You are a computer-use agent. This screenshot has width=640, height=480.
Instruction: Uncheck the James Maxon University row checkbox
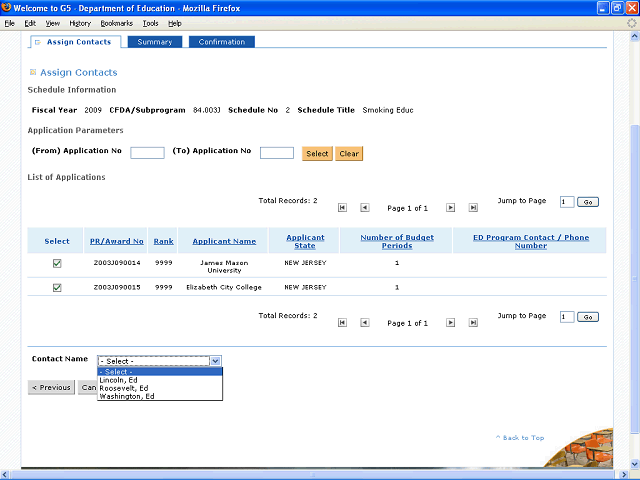(x=57, y=263)
